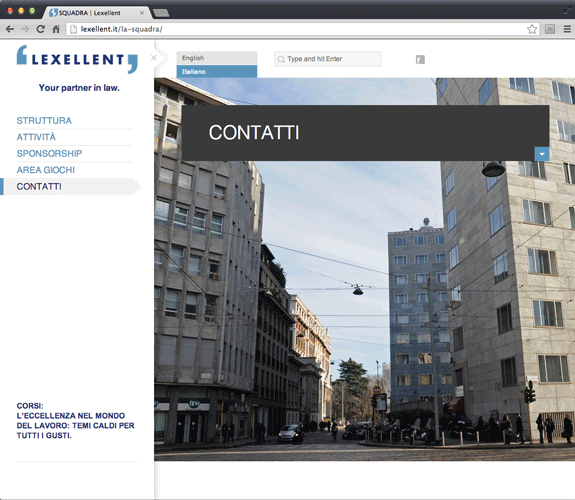Viewport: 575px width, 500px height.
Task: Open the STRUTTURA menu item
Action: coord(44,121)
